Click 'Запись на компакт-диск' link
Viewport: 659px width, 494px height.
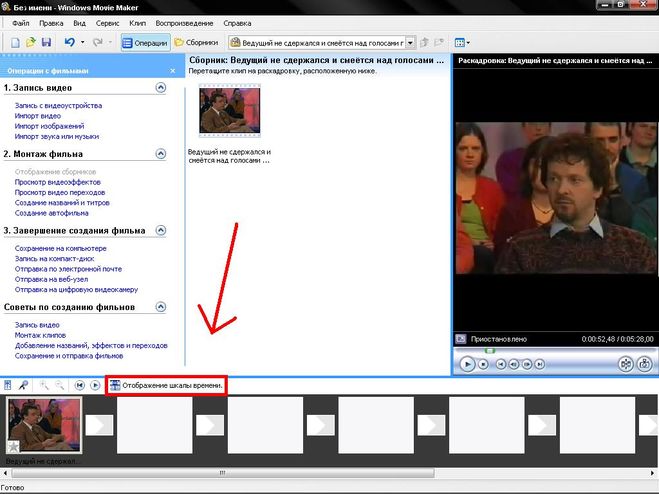point(55,259)
